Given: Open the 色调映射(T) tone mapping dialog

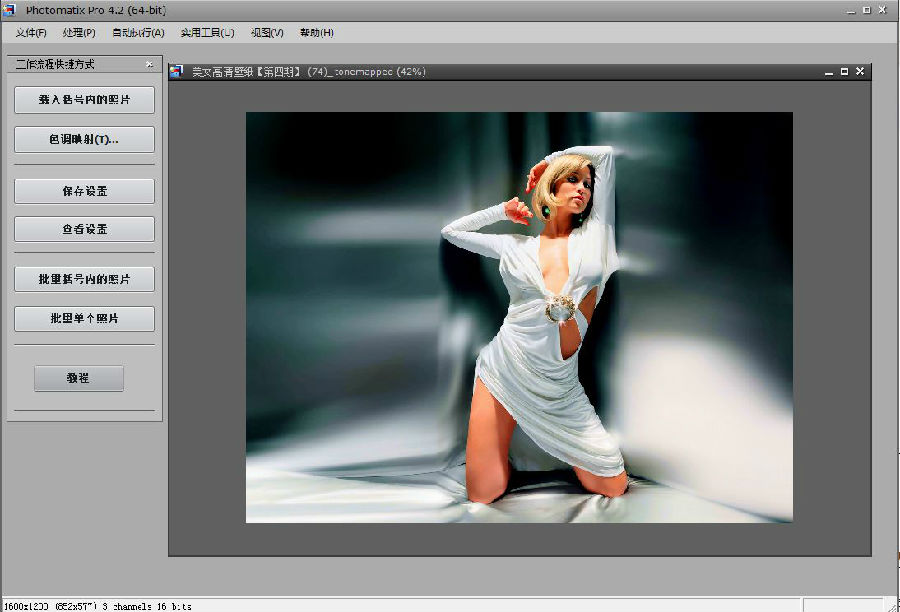Looking at the screenshot, I should click(x=83, y=139).
